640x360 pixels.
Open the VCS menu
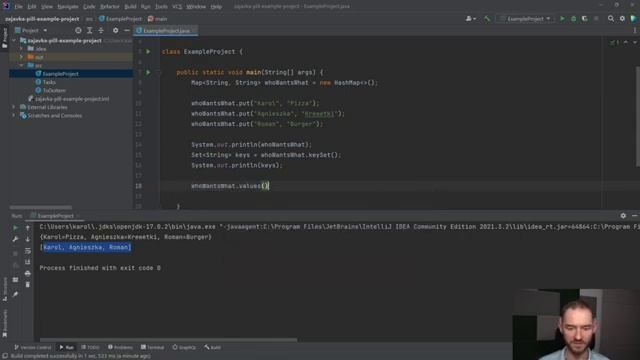(177, 7)
